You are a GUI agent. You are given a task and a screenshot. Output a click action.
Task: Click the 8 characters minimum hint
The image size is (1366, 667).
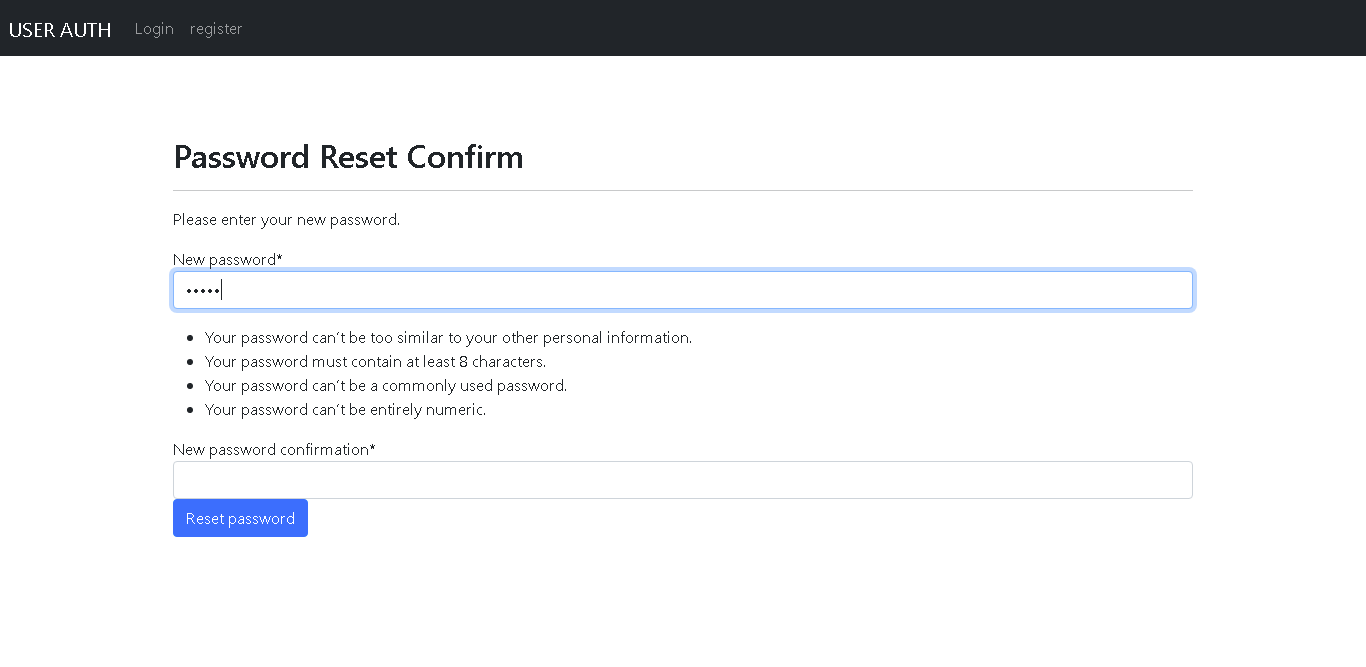pos(375,362)
